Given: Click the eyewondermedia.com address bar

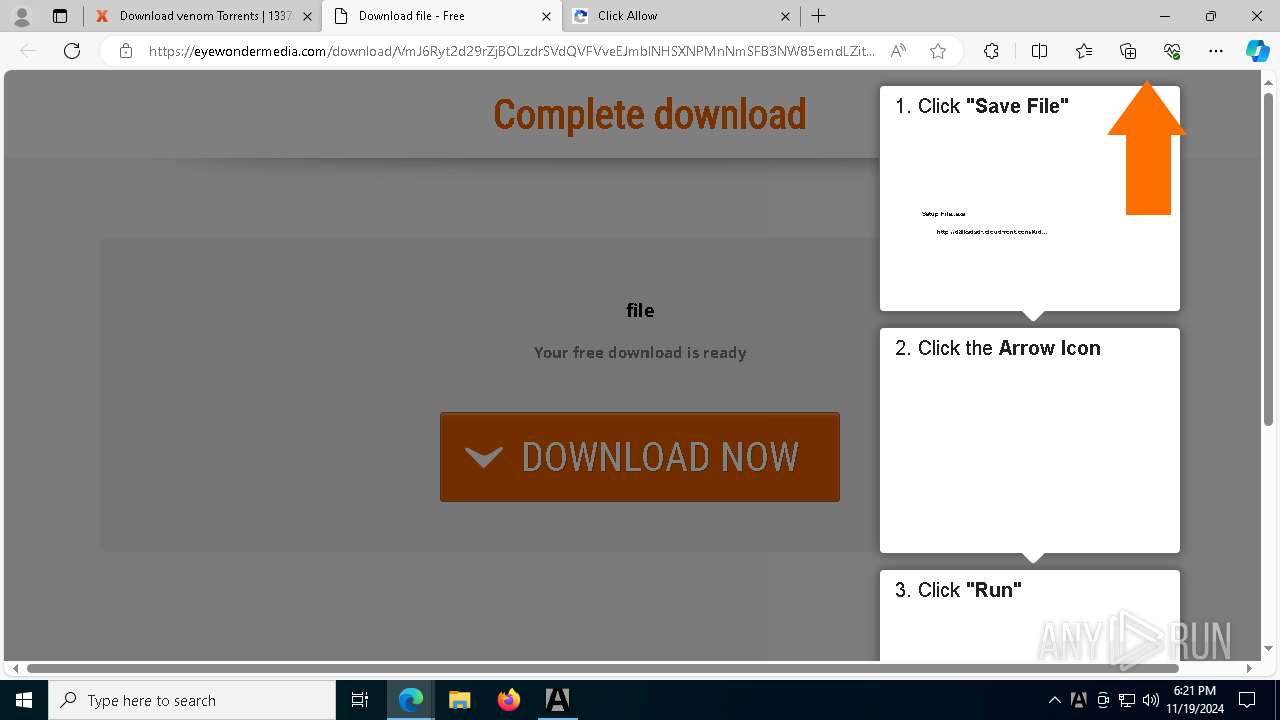Looking at the screenshot, I should [512, 51].
